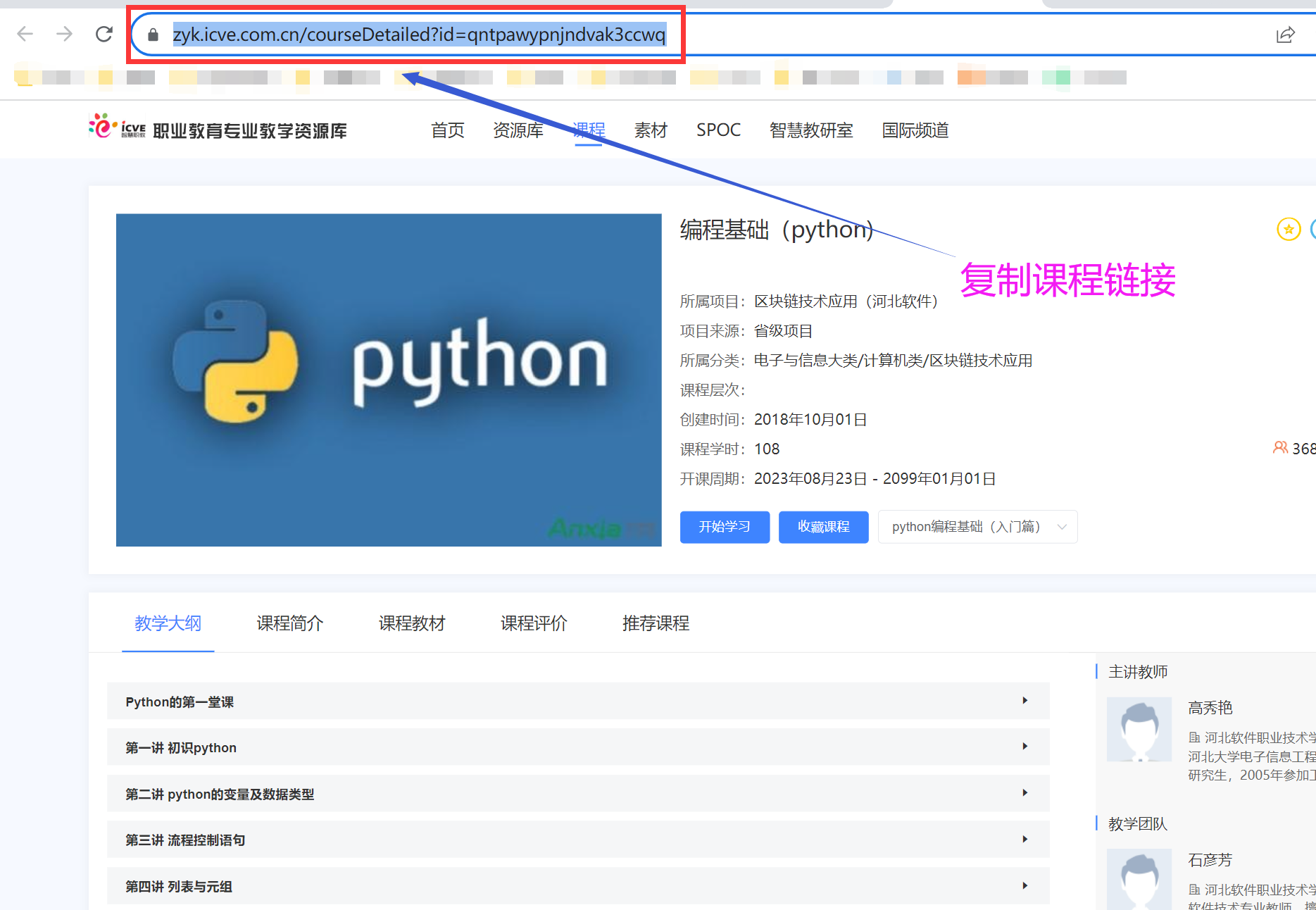Click the category 电子与信息大类/计算机类/区块链技术应用
The height and width of the screenshot is (910, 1316).
point(894,361)
